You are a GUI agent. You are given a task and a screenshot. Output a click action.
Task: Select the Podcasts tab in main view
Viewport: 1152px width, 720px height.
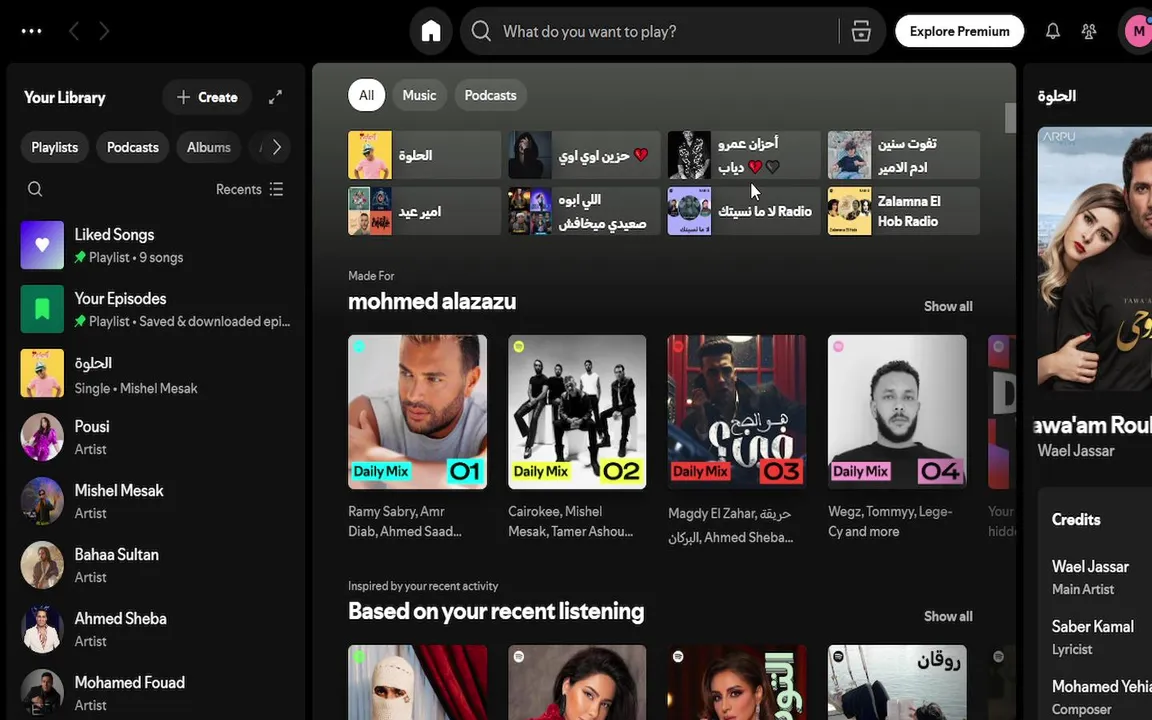point(490,96)
